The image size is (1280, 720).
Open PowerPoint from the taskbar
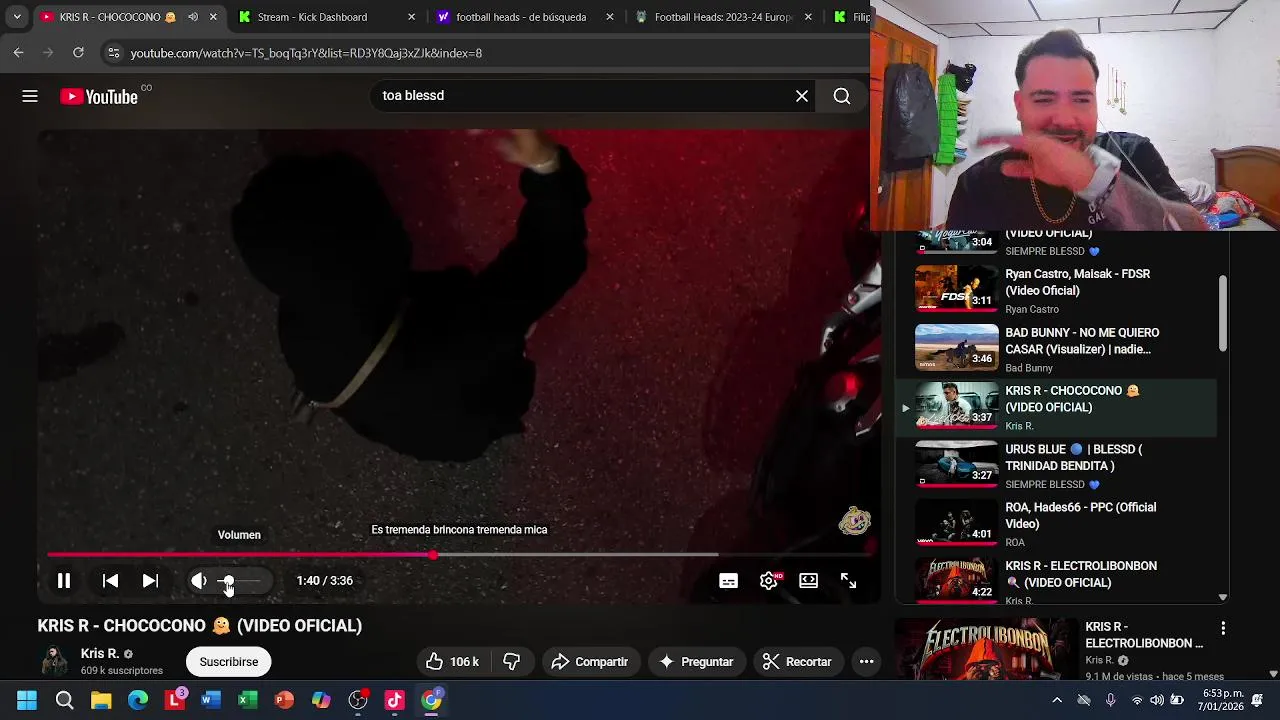pyautogui.click(x=284, y=700)
